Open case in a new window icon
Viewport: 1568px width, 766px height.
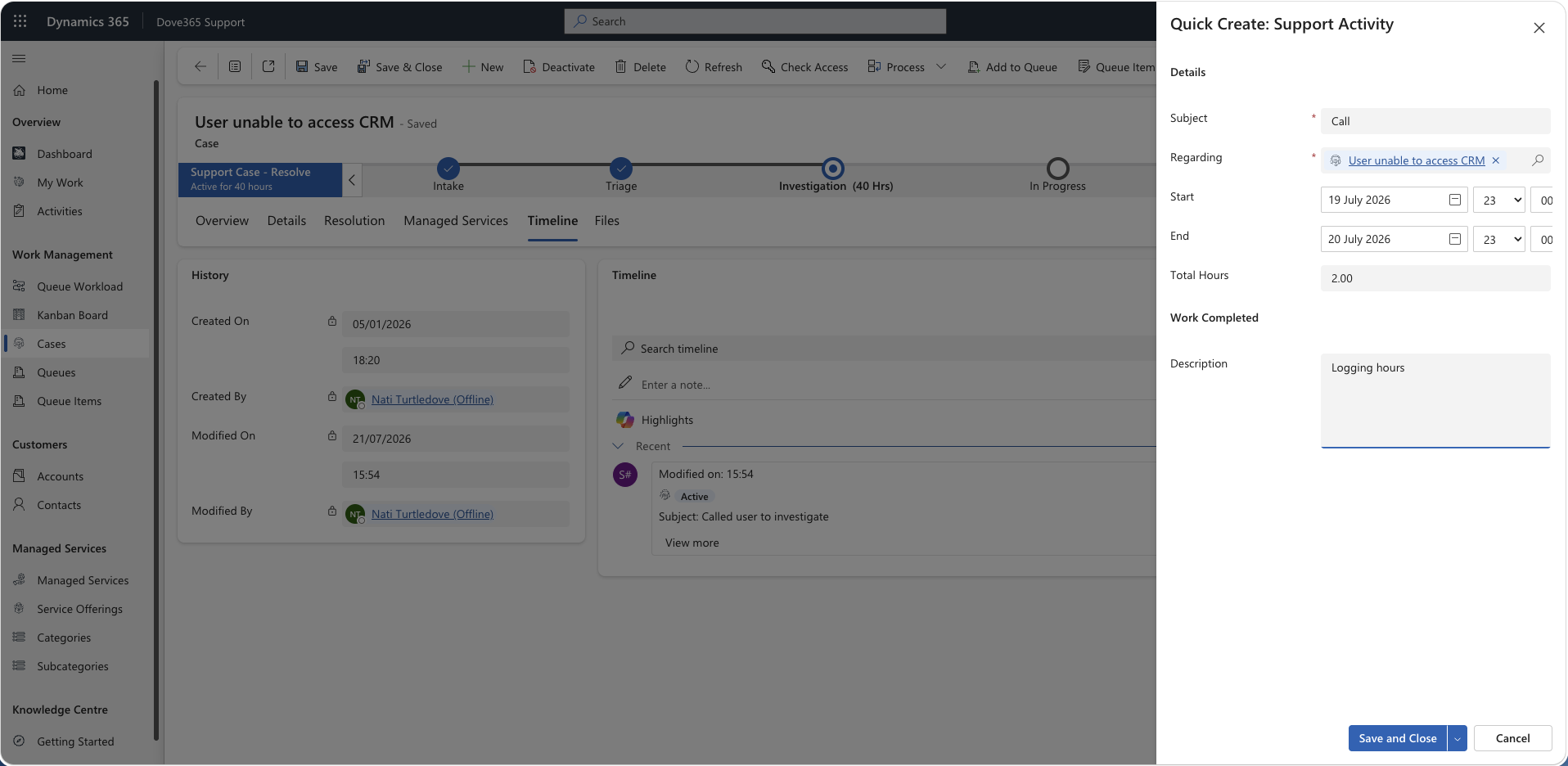268,66
